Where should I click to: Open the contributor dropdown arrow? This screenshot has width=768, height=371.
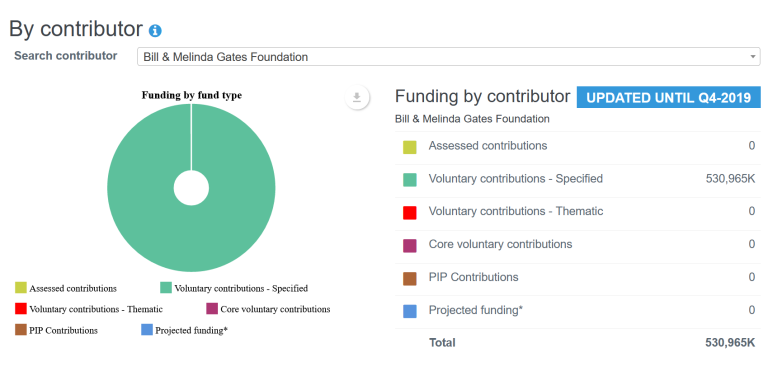point(753,57)
